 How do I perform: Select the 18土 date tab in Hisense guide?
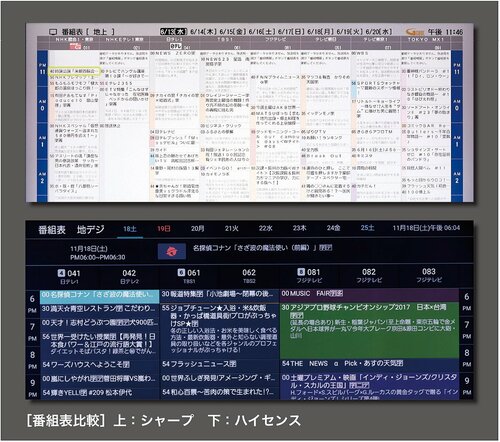point(130,229)
